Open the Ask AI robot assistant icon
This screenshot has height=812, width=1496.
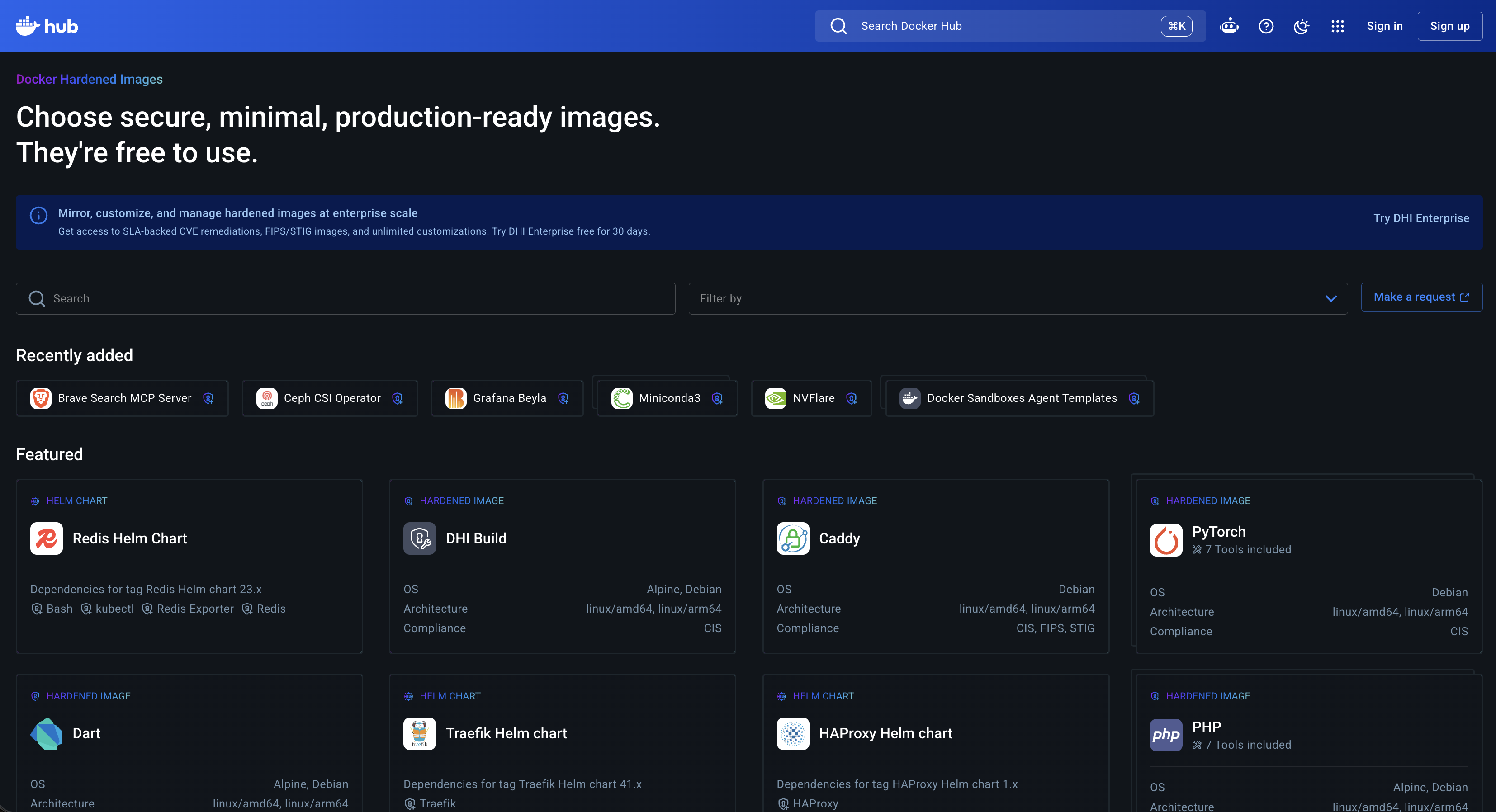1229,26
